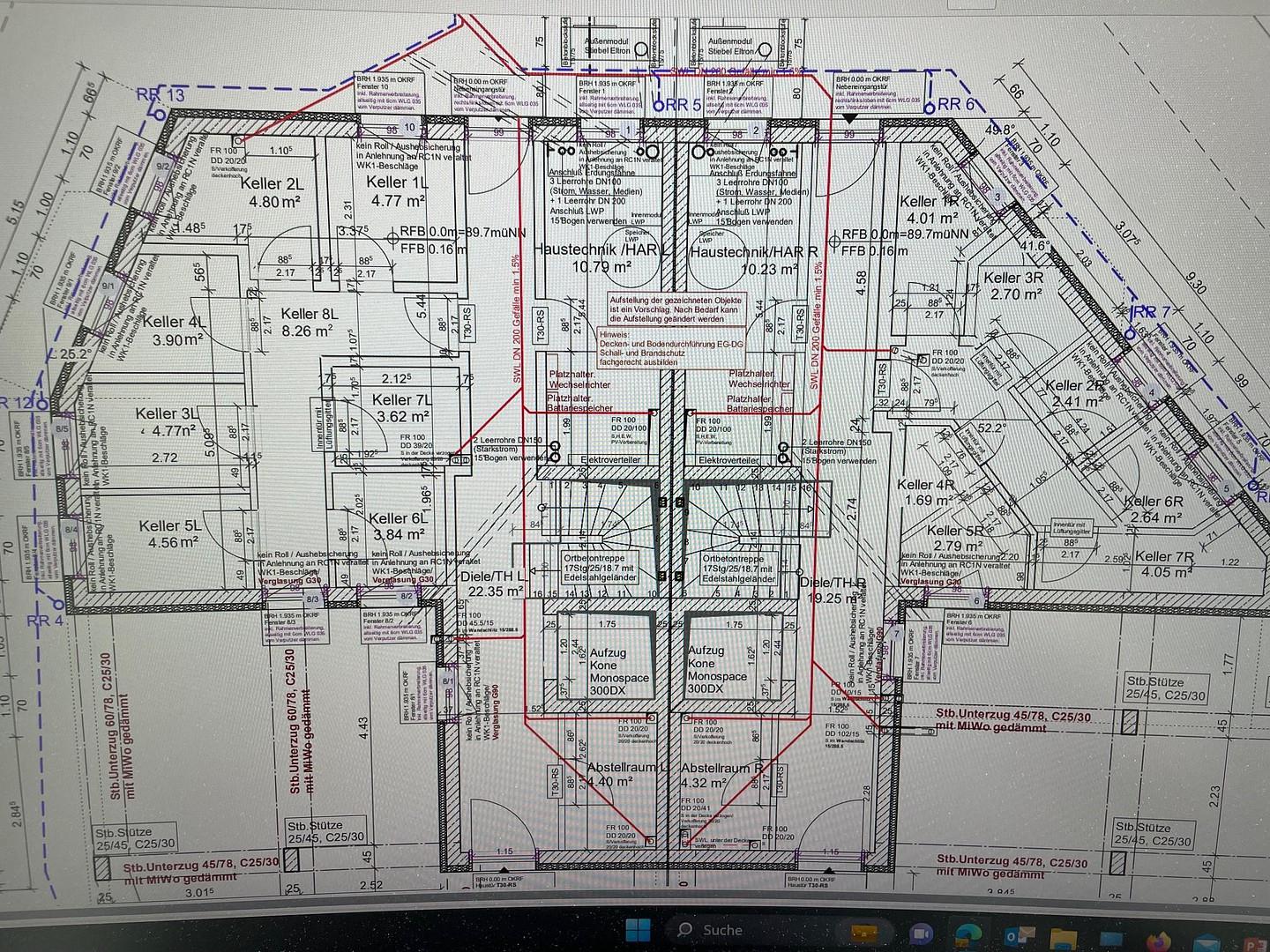Click the window tag 9/2 marker
The width and height of the screenshot is (1270, 952).
point(162,165)
